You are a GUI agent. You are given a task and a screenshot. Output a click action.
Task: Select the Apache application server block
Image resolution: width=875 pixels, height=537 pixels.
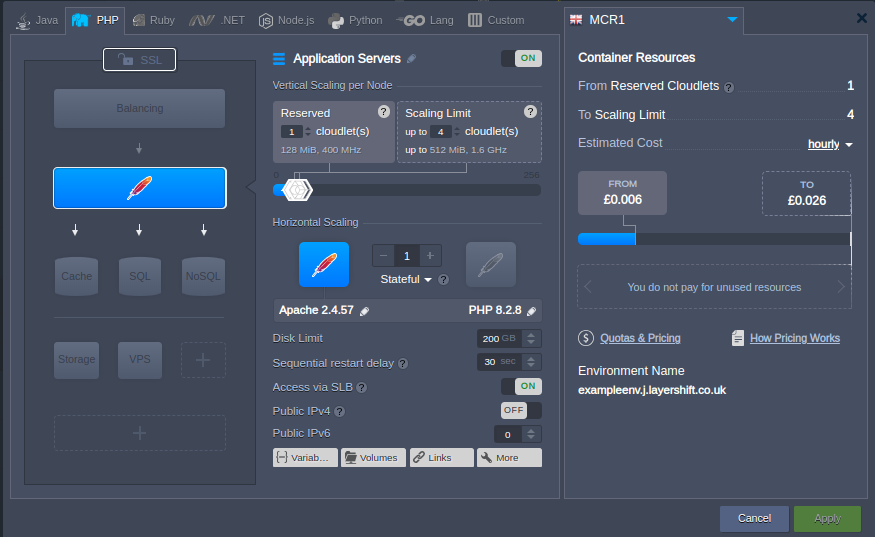coord(140,188)
